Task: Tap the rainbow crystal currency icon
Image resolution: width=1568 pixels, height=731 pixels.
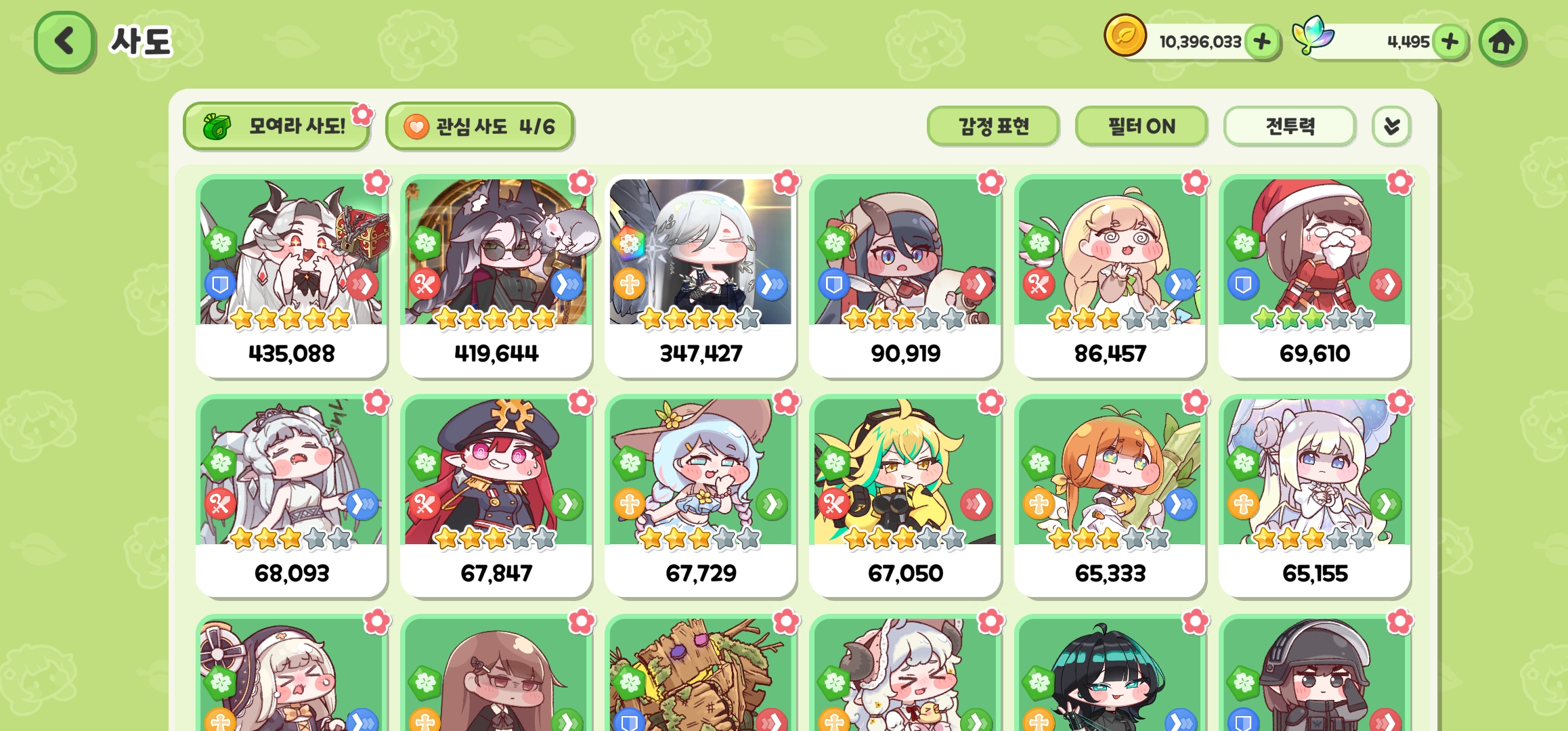Action: [x=1312, y=35]
